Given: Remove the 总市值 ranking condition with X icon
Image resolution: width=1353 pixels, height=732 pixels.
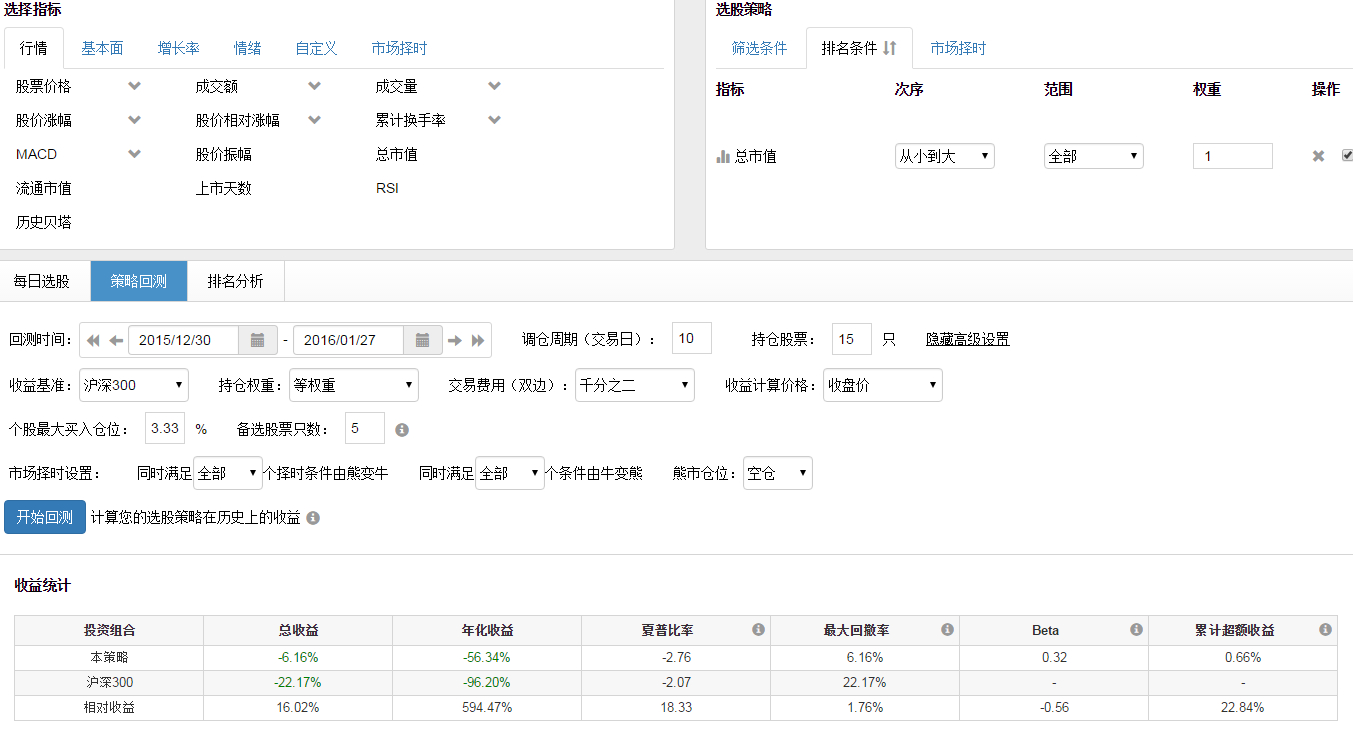Looking at the screenshot, I should tap(1318, 156).
